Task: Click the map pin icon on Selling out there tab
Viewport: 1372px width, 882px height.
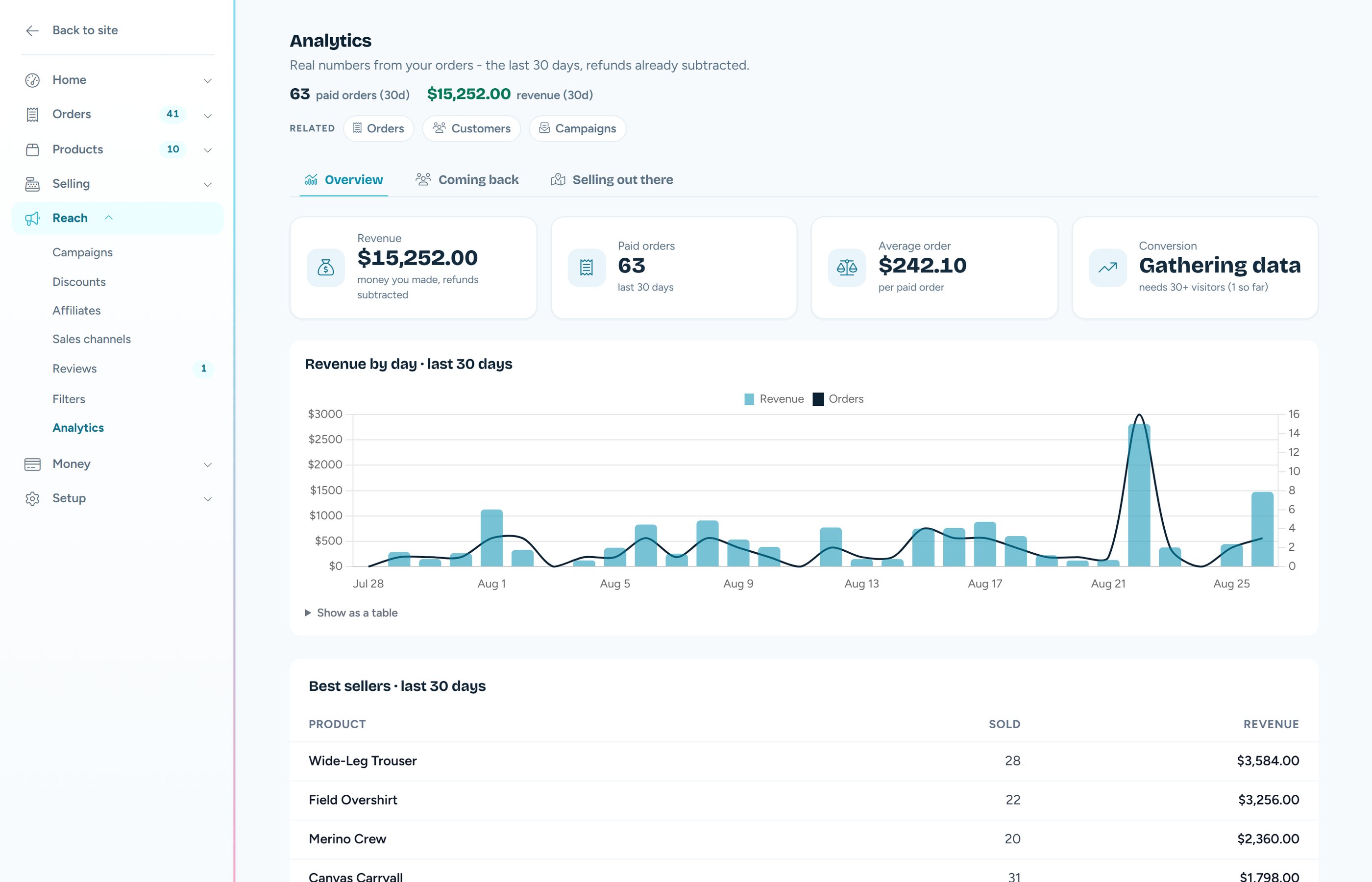Action: tap(558, 180)
